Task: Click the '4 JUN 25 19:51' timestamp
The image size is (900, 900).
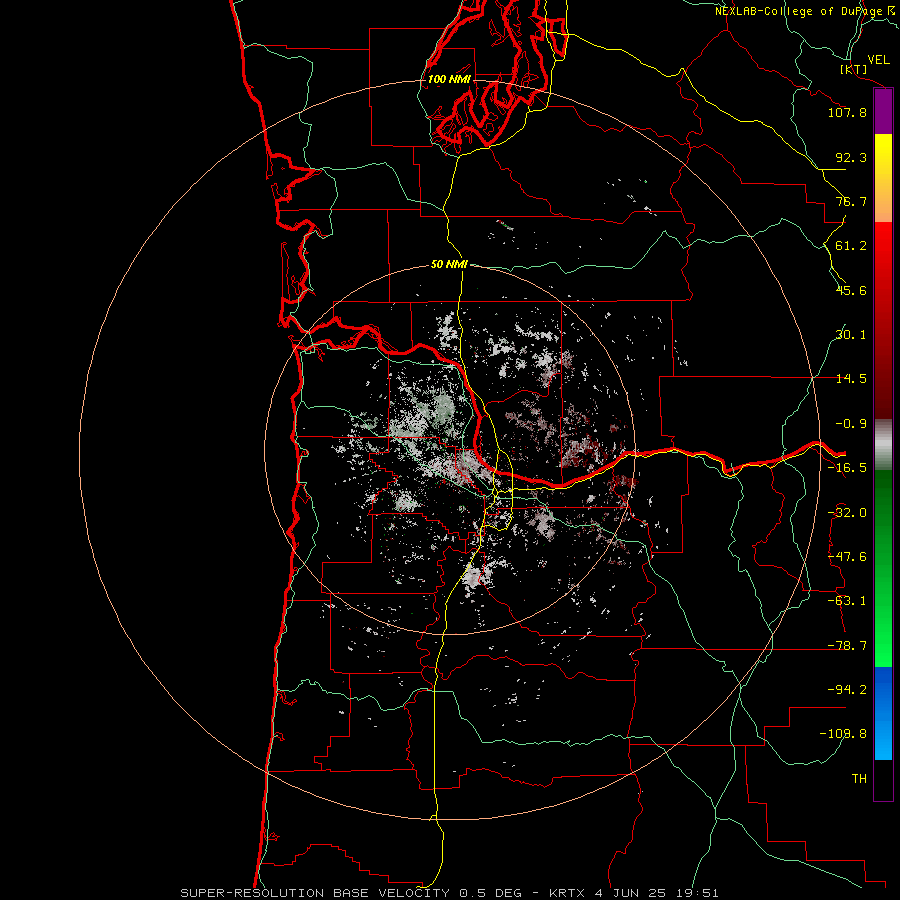Action: 657,893
